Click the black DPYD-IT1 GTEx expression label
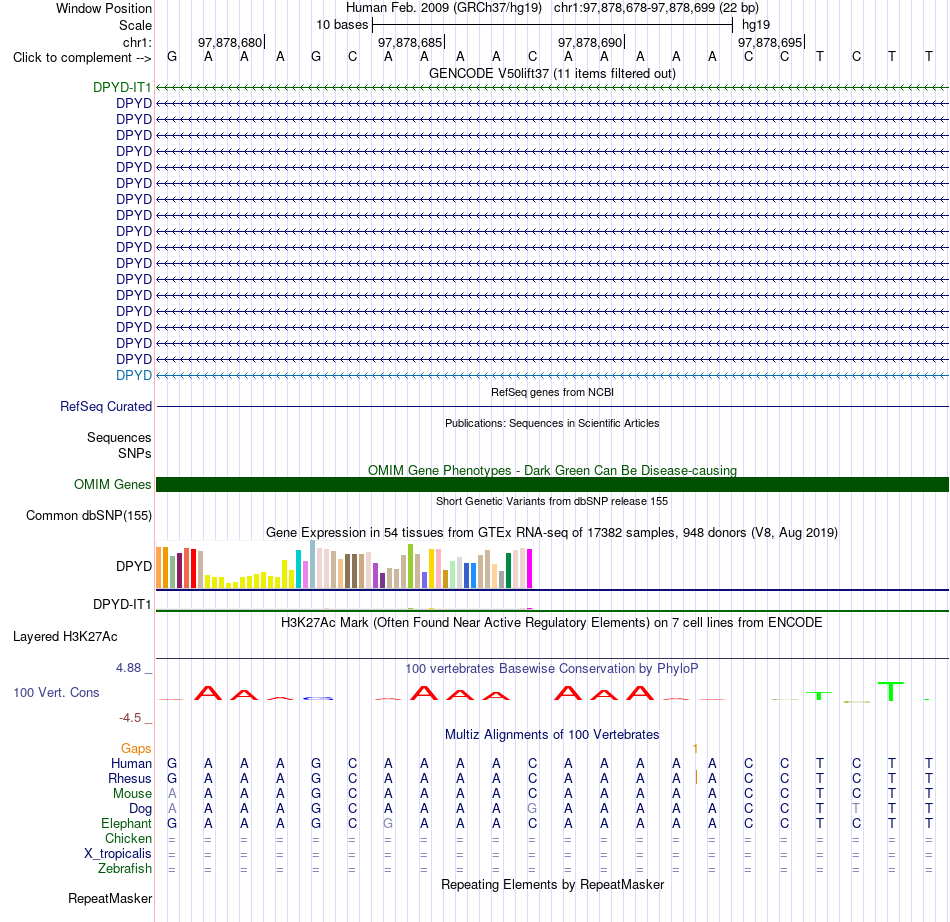Image resolution: width=950 pixels, height=922 pixels. 122,604
